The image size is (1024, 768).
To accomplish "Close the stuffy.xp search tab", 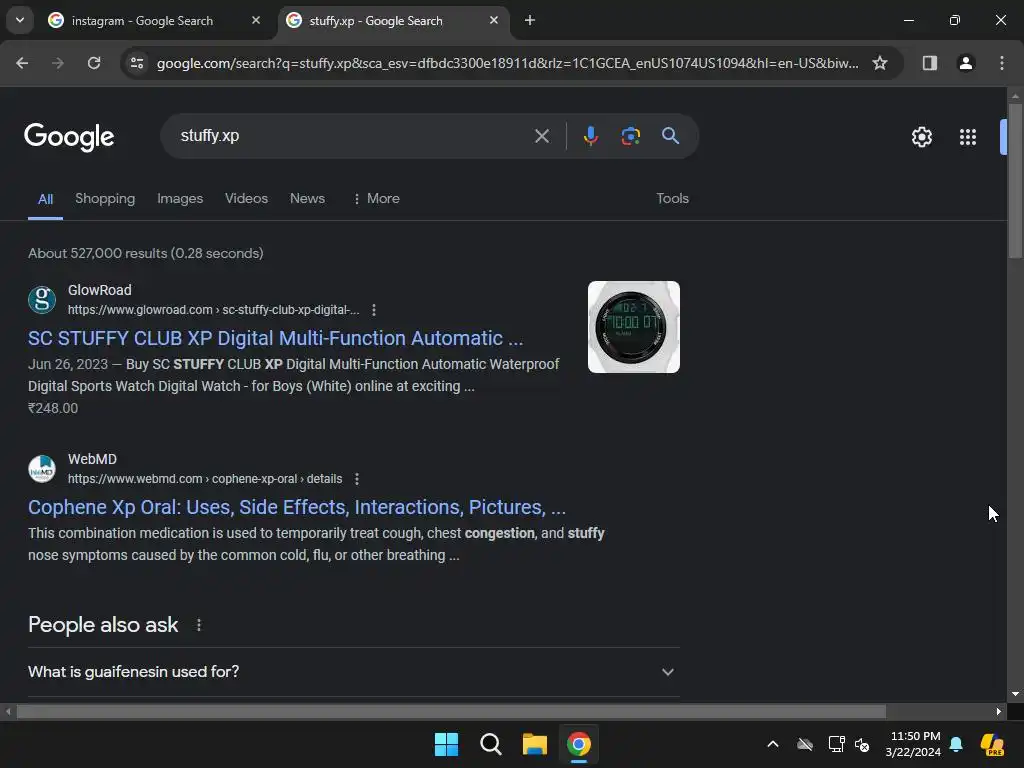I will click(494, 20).
